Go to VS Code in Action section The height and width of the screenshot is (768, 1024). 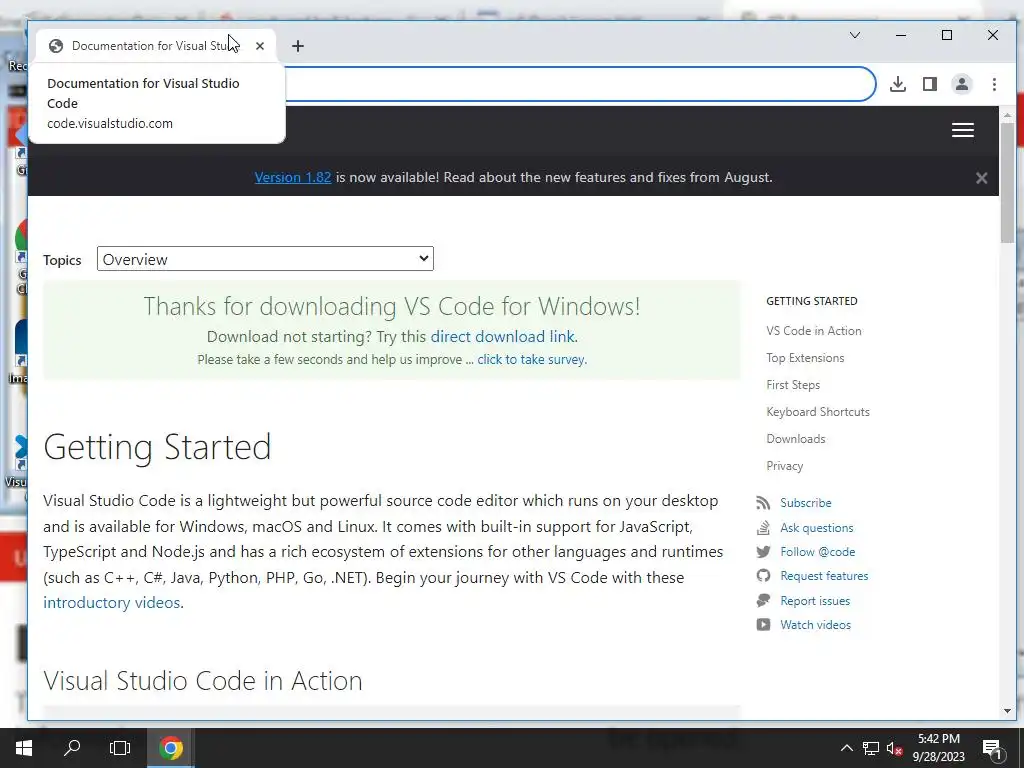(x=814, y=331)
